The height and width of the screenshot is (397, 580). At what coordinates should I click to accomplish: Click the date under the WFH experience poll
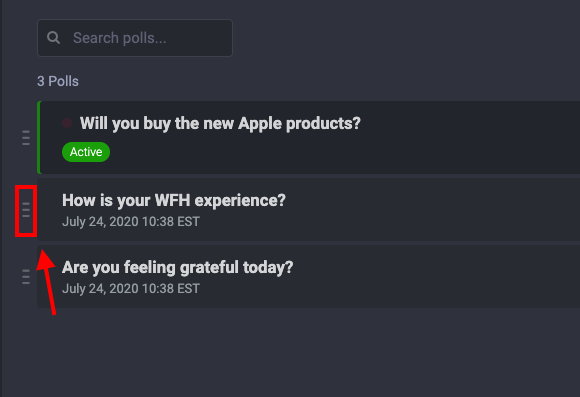pos(131,222)
